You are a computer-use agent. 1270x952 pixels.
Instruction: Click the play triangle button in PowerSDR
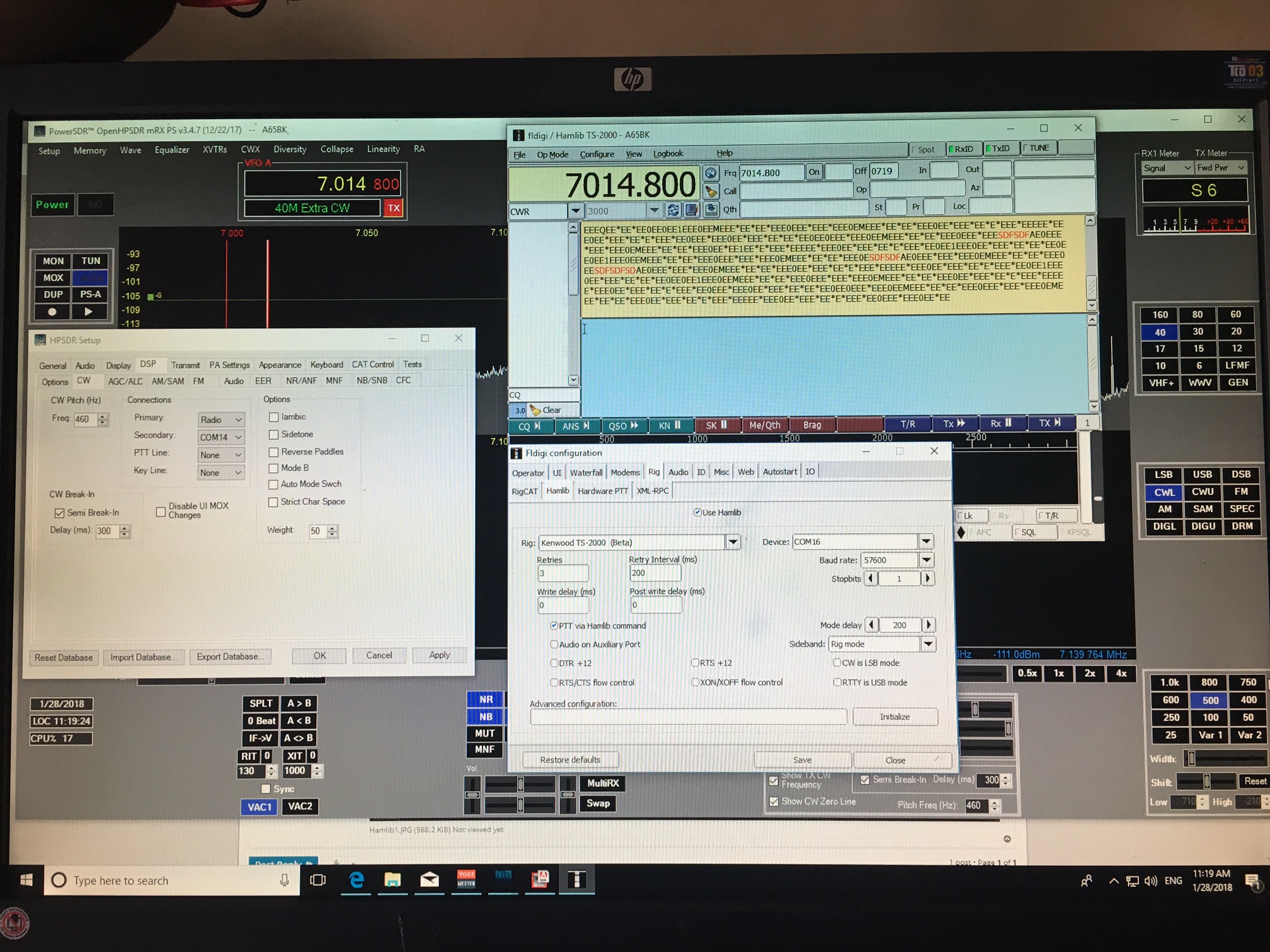(x=89, y=312)
